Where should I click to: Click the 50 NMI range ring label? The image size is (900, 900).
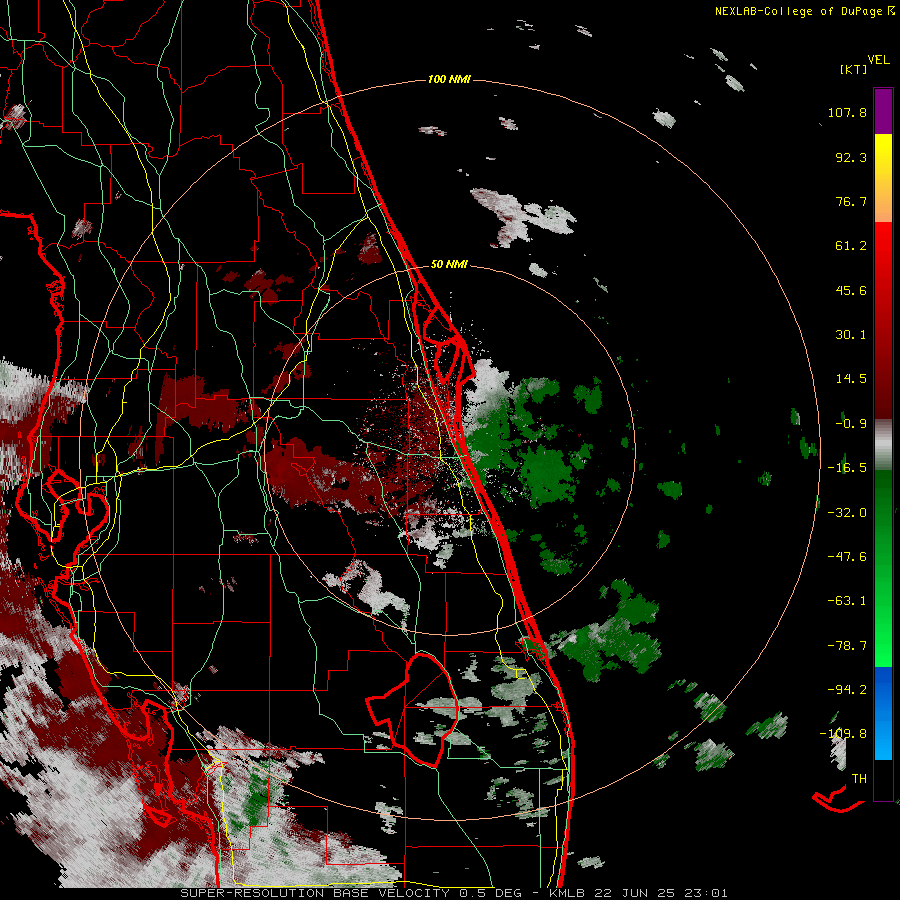point(449,264)
